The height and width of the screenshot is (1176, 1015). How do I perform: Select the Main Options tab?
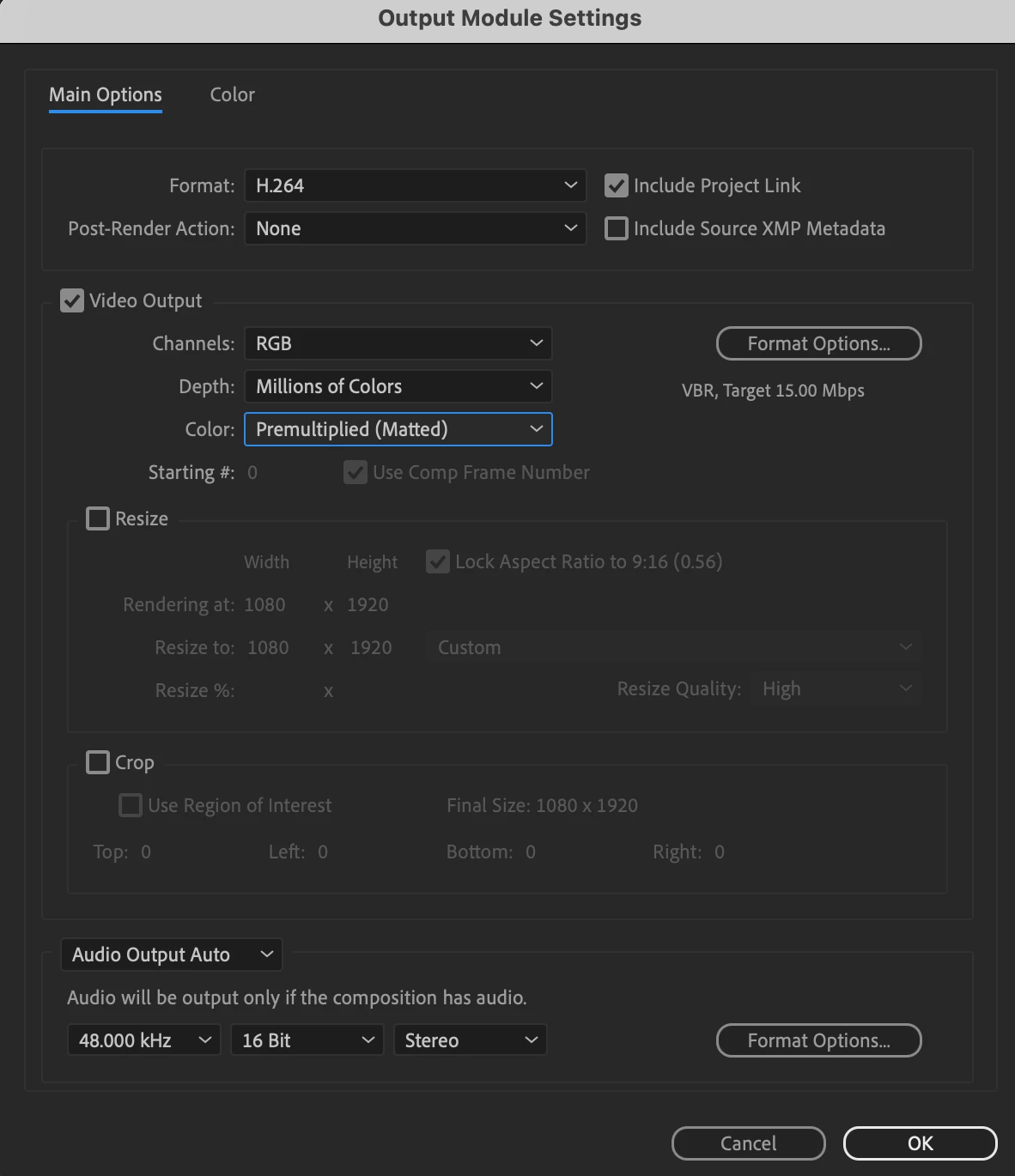click(x=105, y=95)
